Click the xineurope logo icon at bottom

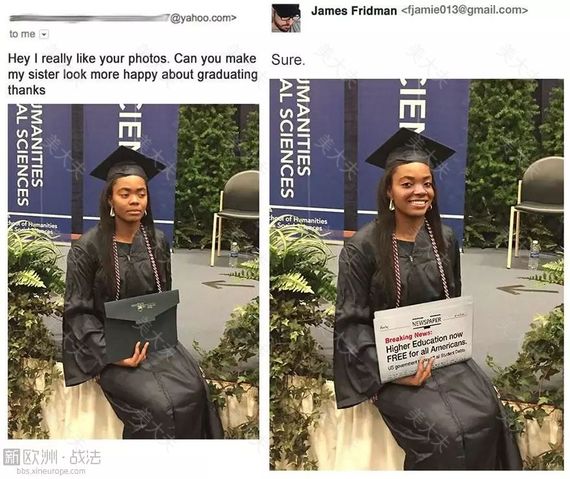(x=11, y=457)
